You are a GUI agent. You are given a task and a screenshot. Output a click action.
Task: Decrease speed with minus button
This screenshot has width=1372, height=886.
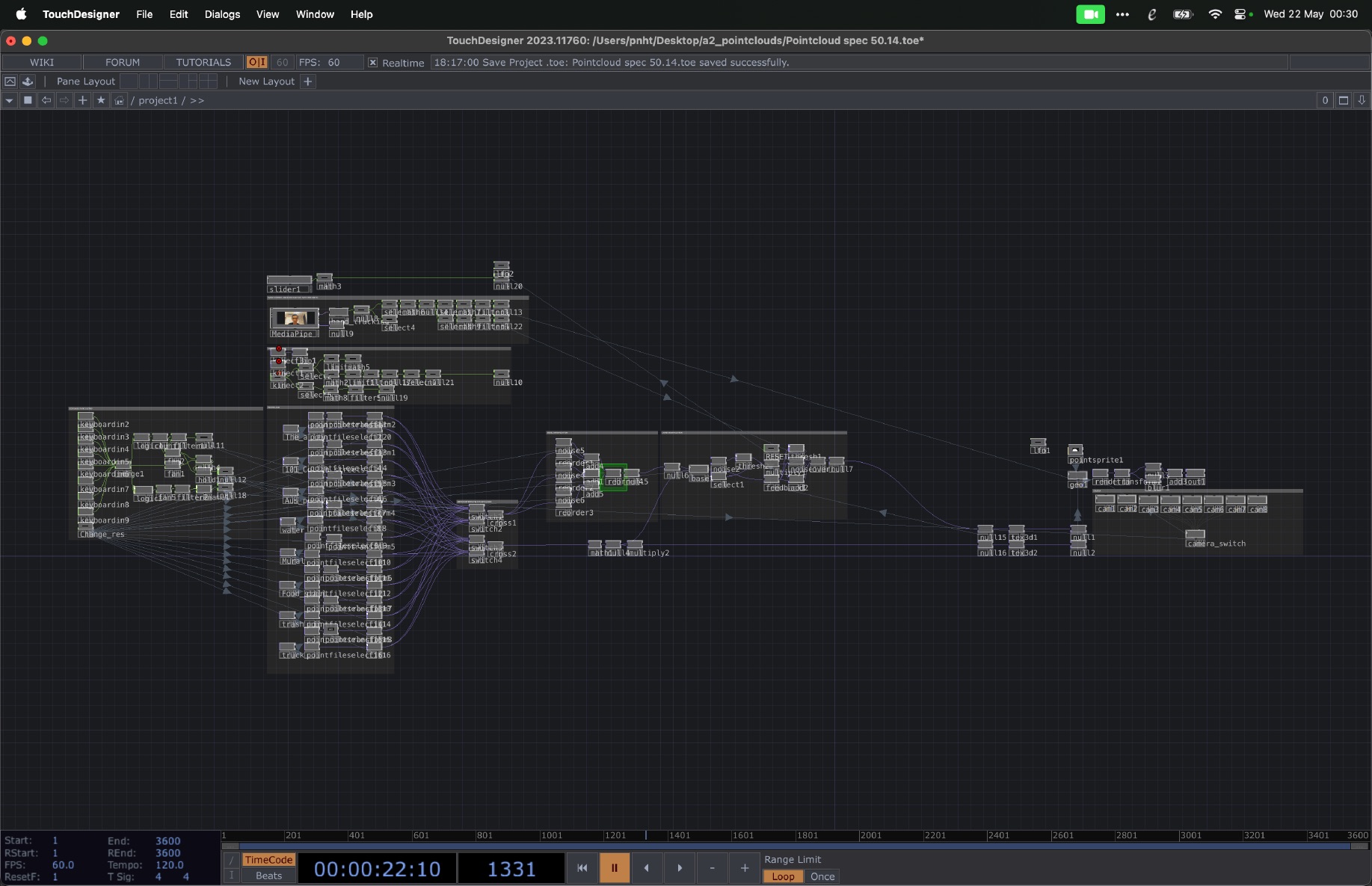pyautogui.click(x=712, y=868)
